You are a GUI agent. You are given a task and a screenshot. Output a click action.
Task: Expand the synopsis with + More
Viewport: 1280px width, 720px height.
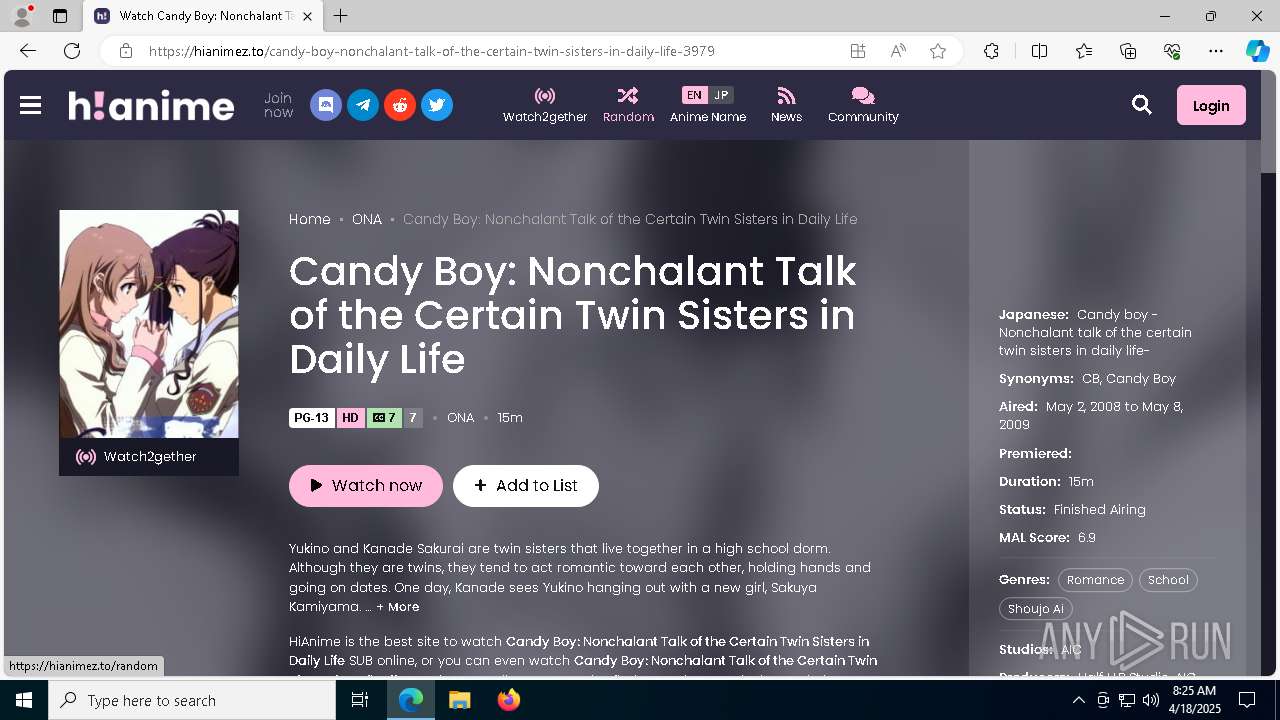pyautogui.click(x=398, y=607)
